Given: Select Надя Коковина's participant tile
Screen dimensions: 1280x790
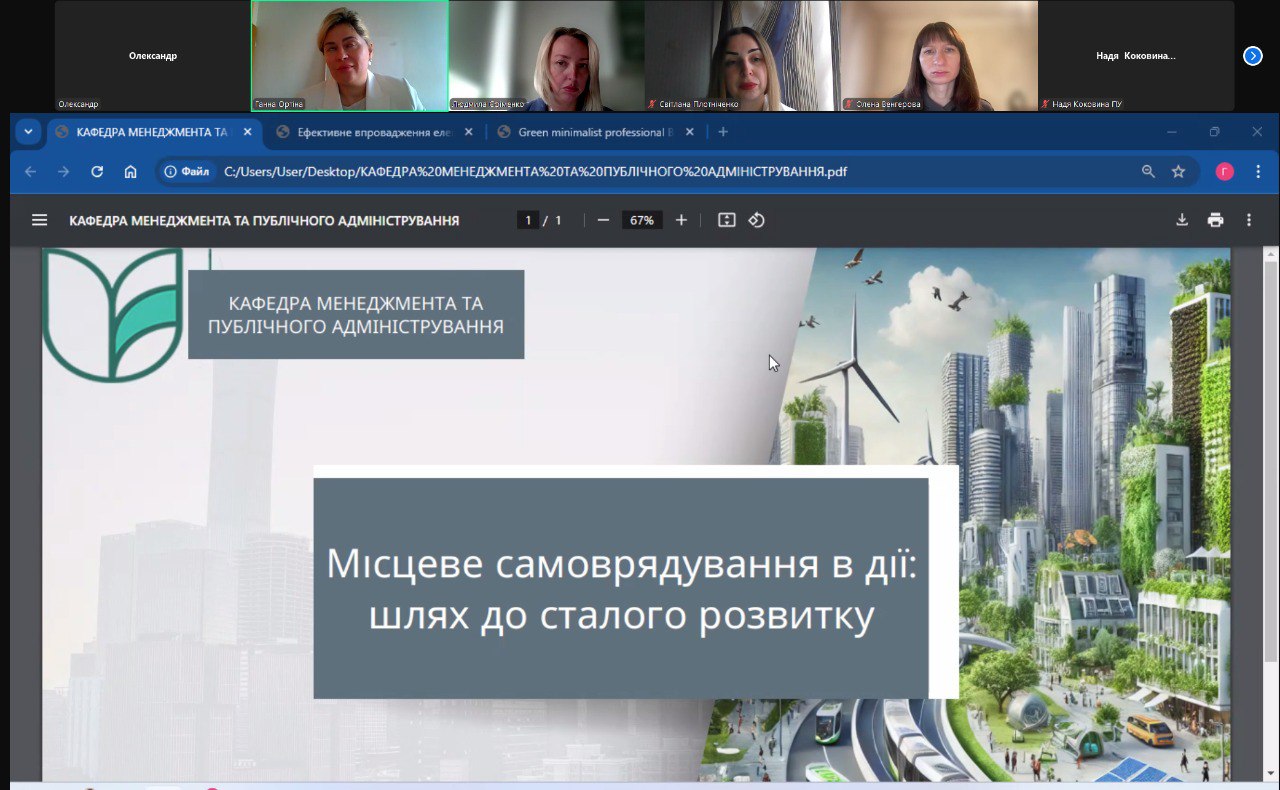Looking at the screenshot, I should pyautogui.click(x=1136, y=56).
